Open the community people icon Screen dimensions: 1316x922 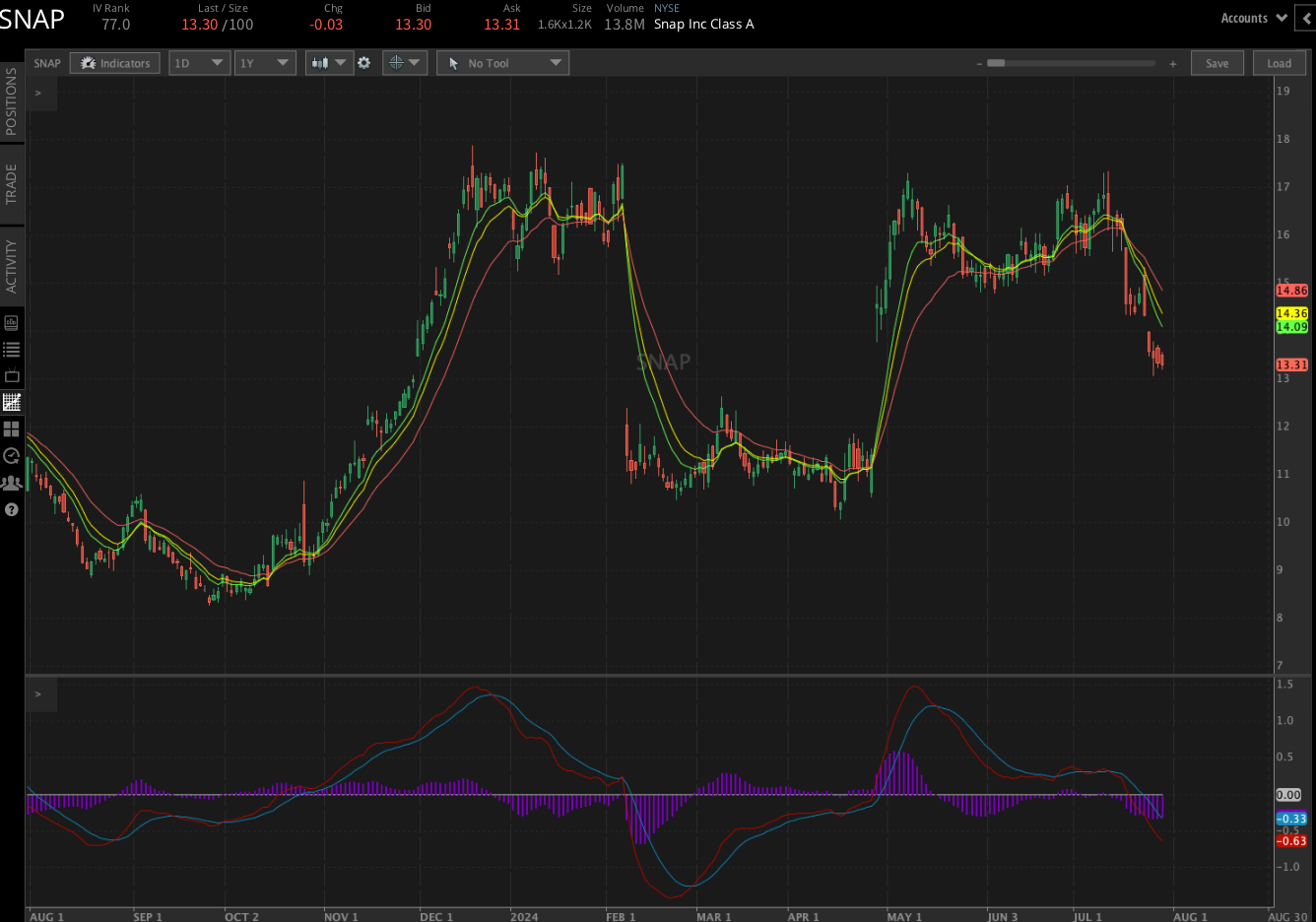(x=12, y=483)
